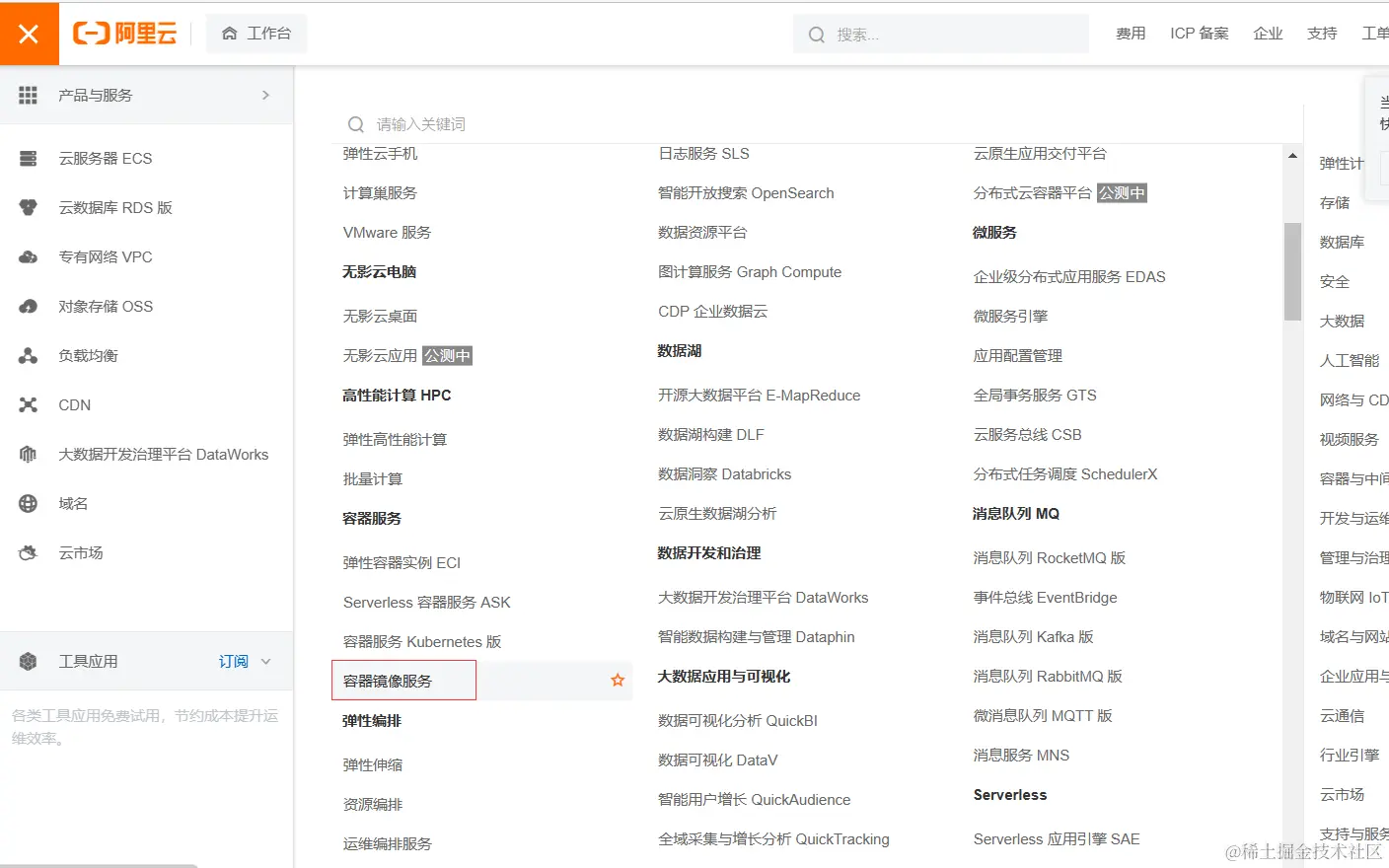
Task: Open 分布式任务调度 SchedulerX
Action: [x=1065, y=473]
